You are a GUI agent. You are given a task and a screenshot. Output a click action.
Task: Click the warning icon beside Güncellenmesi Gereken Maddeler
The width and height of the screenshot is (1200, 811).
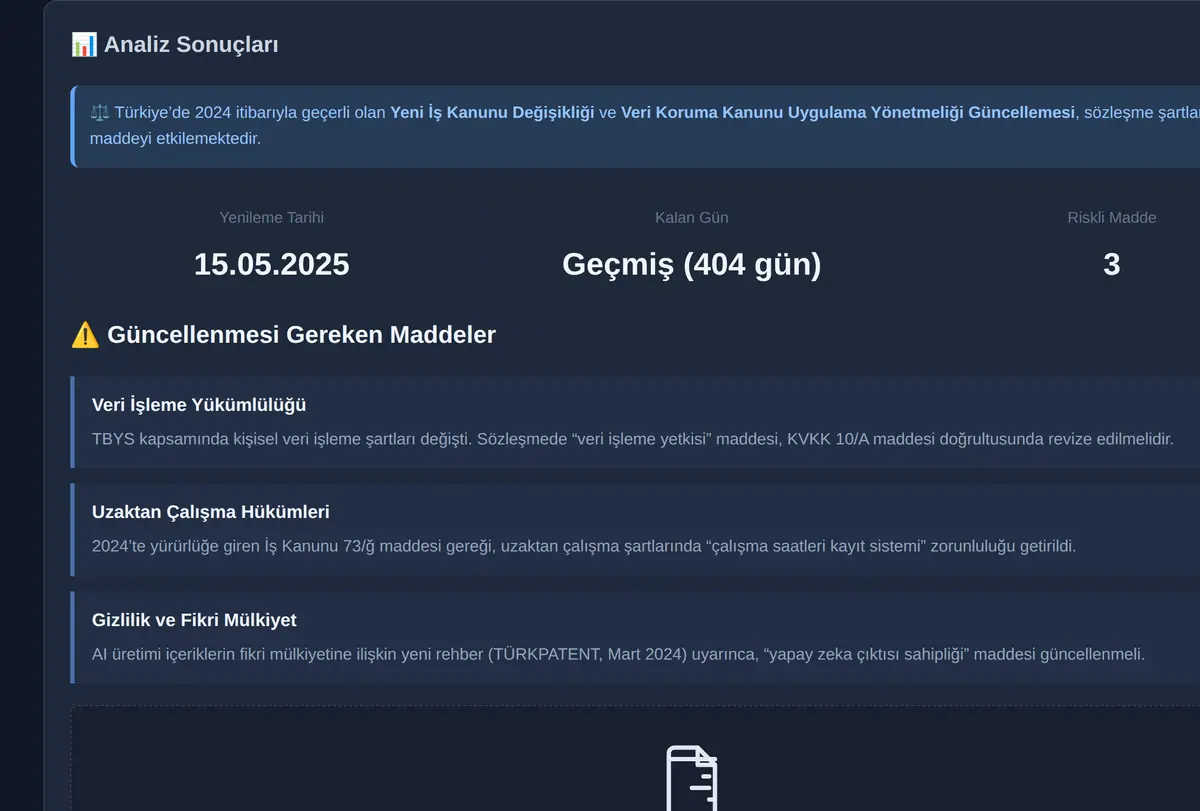(85, 335)
